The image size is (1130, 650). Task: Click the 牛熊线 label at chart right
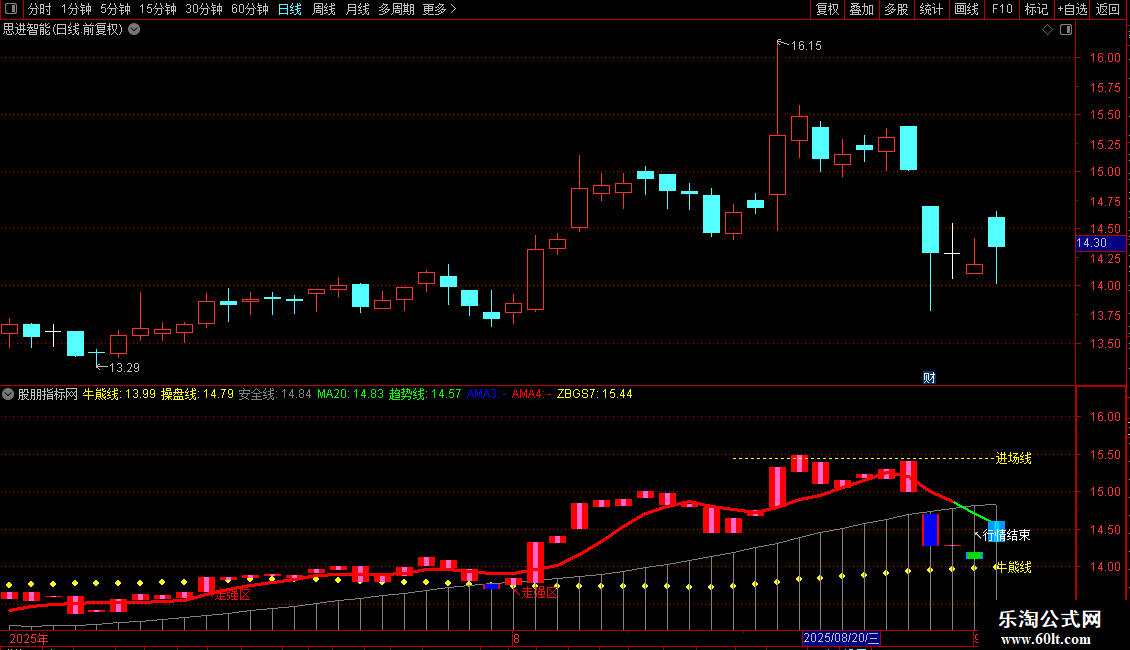click(1013, 568)
